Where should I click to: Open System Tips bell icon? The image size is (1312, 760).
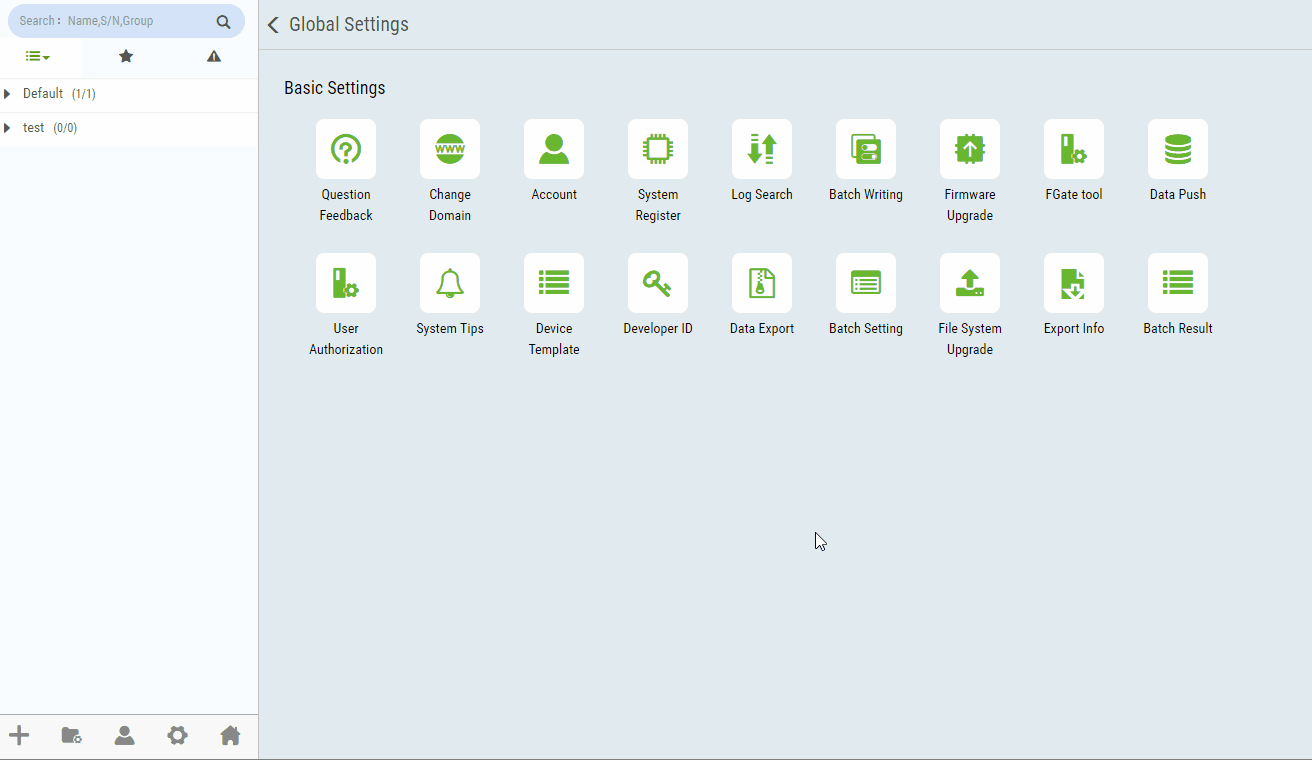click(450, 284)
